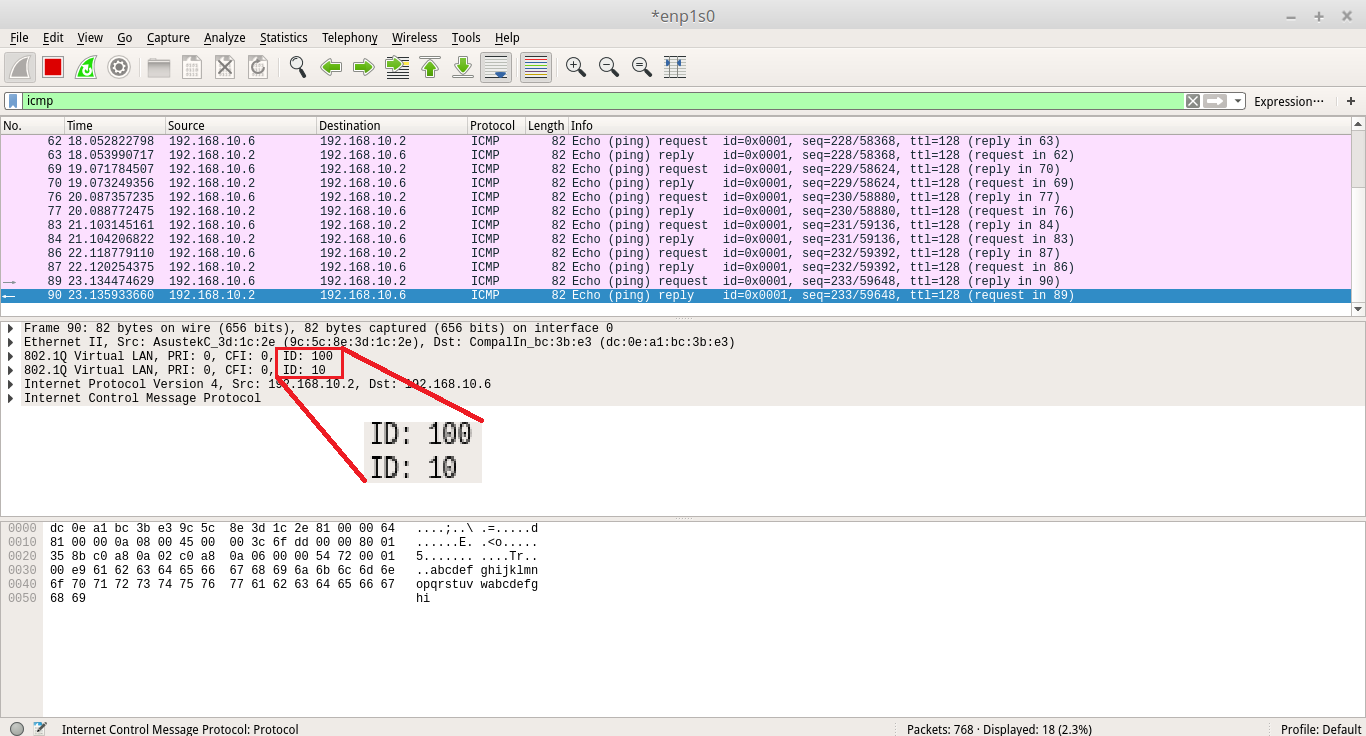The image size is (1366, 736).
Task: Click the Find packet magnifier icon
Action: coord(297,67)
